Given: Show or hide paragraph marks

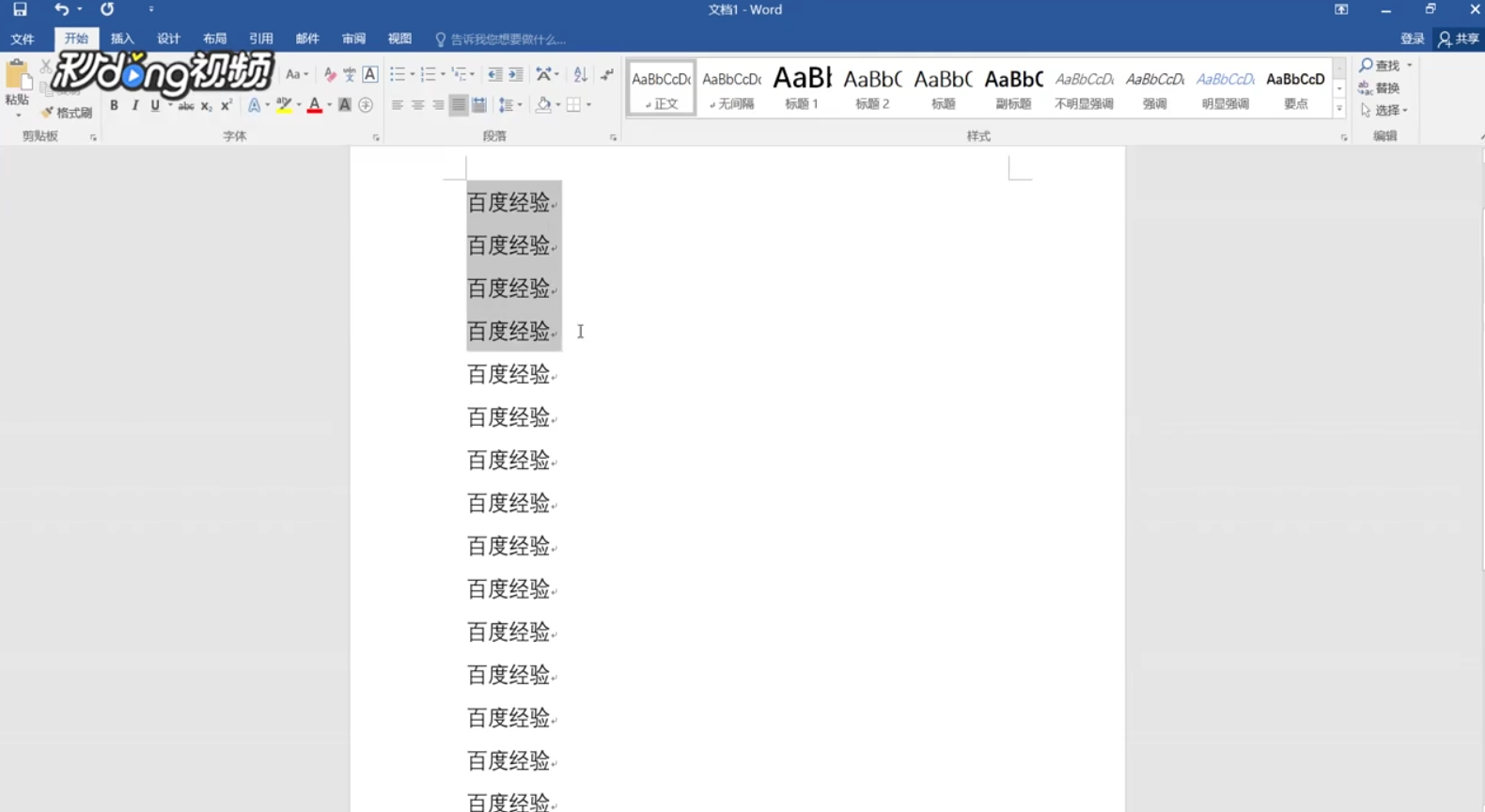Looking at the screenshot, I should click(607, 75).
